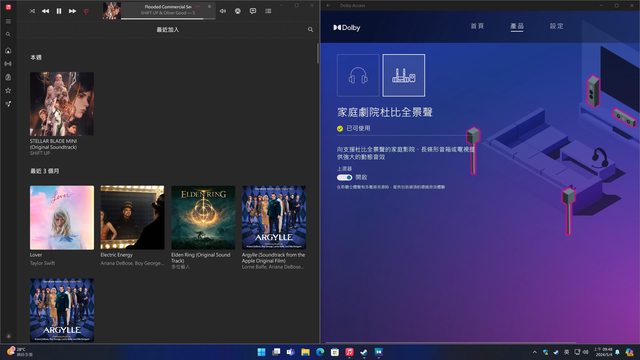Click the search icon beside 最近加入
640x360 pixels.
pos(311,29)
